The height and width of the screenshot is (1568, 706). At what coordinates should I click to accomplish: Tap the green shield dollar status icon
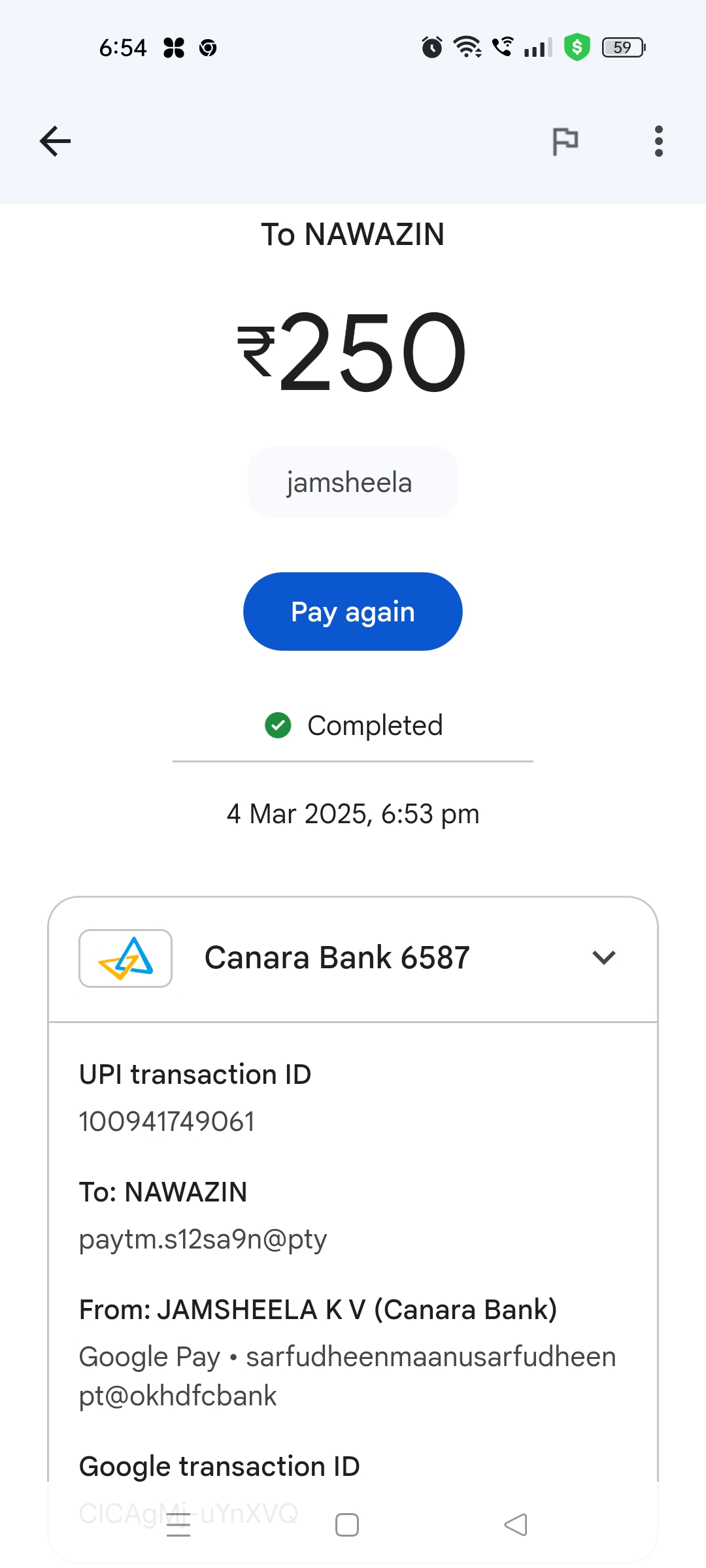coord(577,48)
